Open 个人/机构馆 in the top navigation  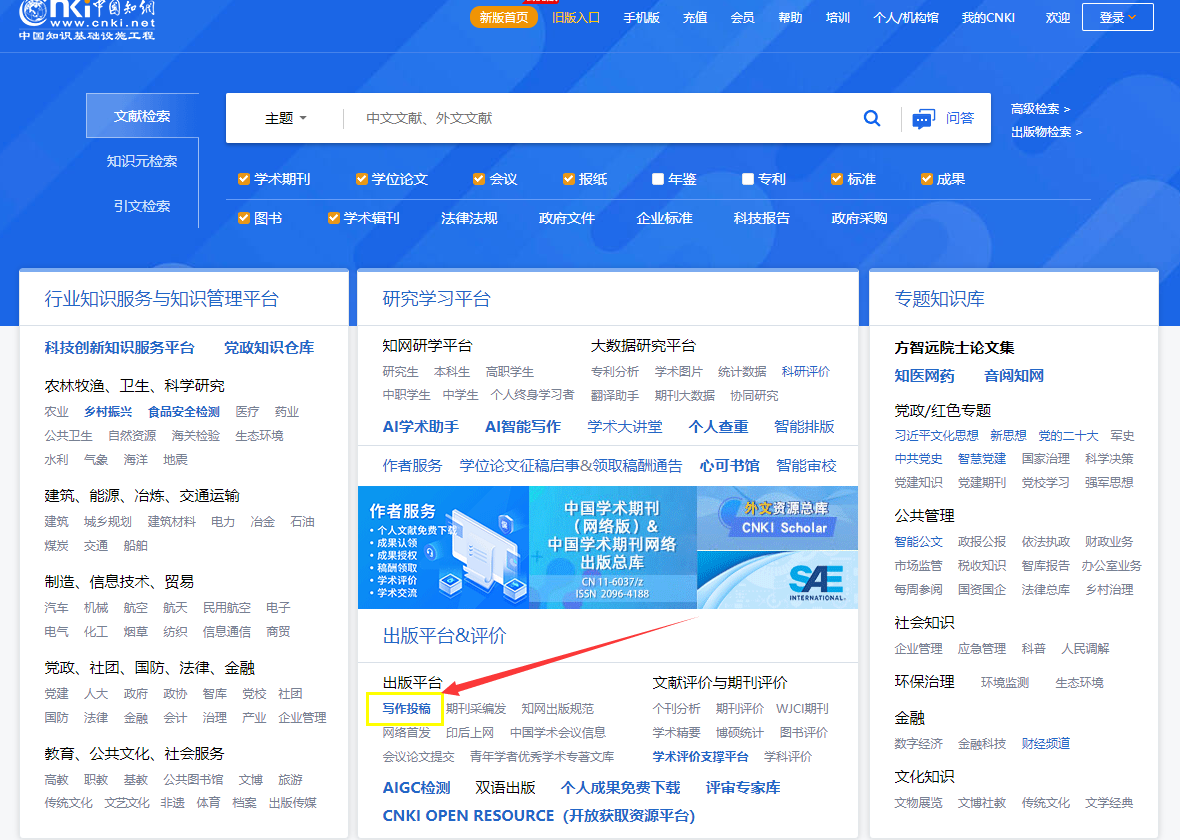point(906,17)
